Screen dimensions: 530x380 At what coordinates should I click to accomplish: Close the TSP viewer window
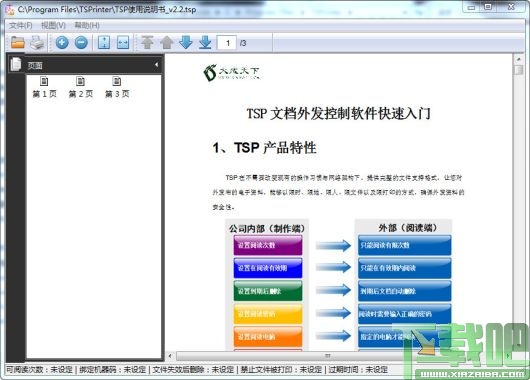(x=511, y=7)
